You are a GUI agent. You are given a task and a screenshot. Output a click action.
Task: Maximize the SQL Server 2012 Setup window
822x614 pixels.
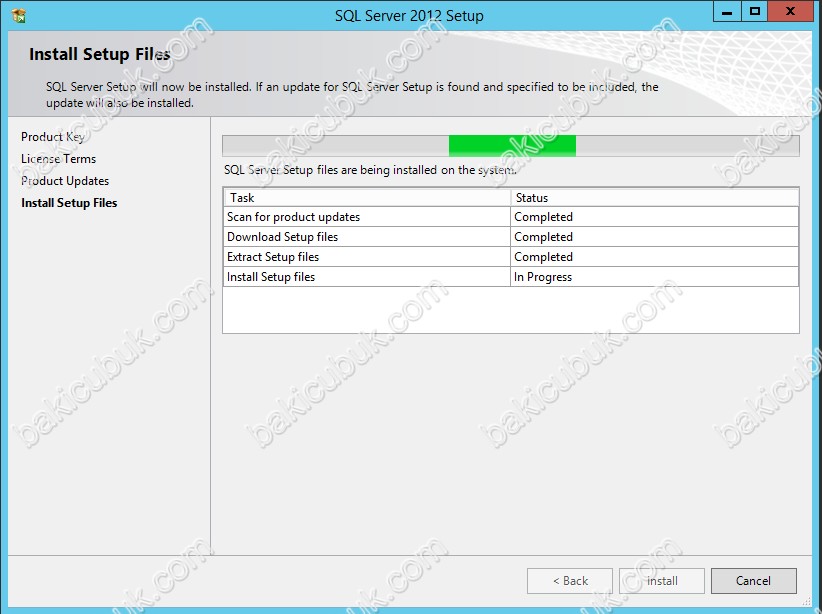point(754,12)
